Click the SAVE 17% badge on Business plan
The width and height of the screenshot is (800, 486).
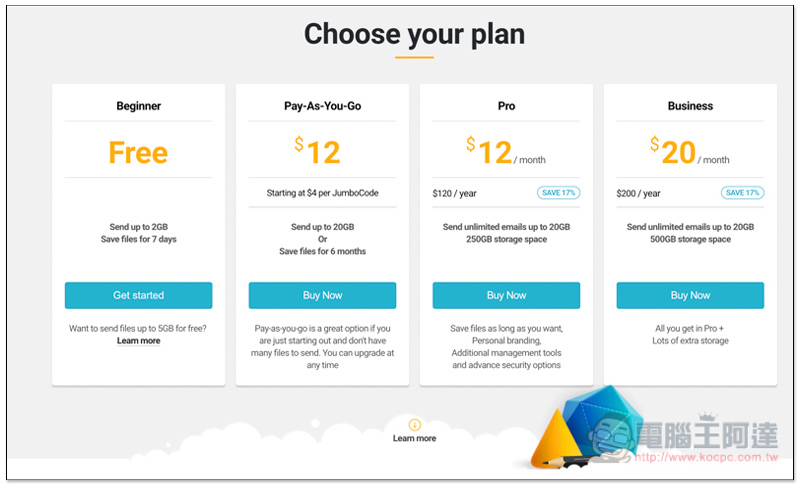click(x=742, y=193)
